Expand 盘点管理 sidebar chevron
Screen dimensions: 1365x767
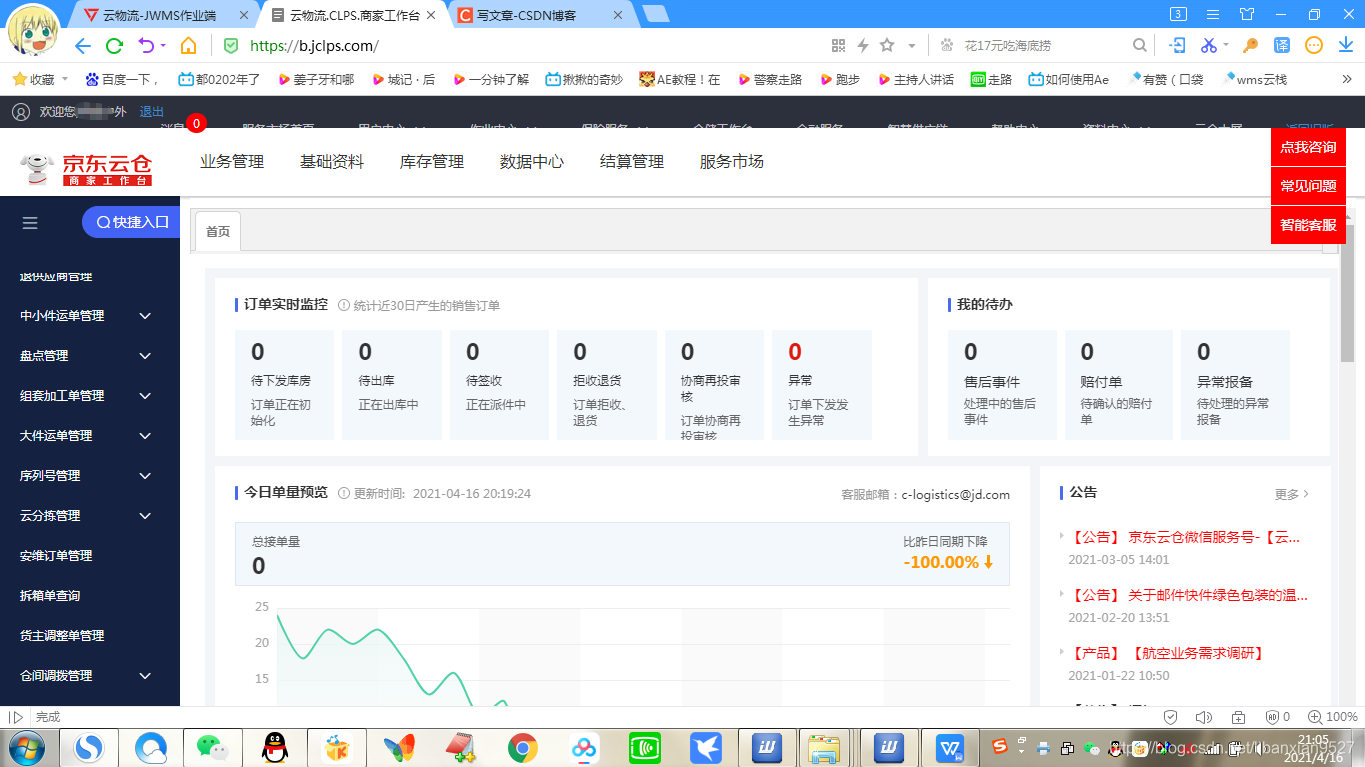[x=145, y=356]
